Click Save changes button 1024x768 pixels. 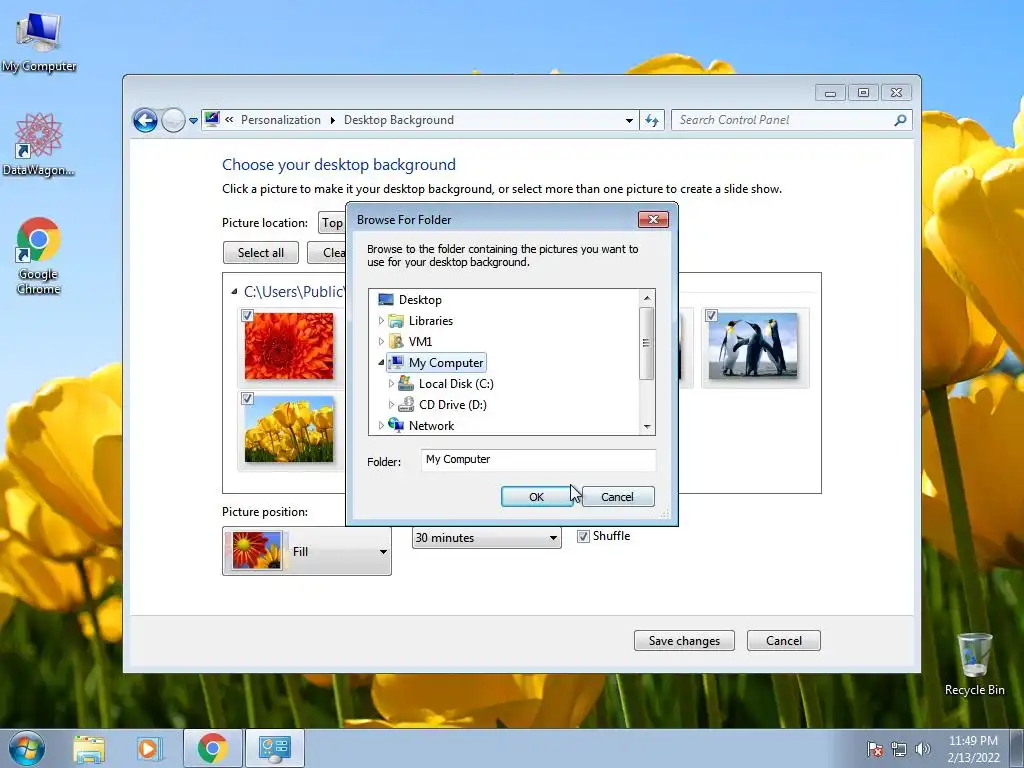click(x=684, y=641)
